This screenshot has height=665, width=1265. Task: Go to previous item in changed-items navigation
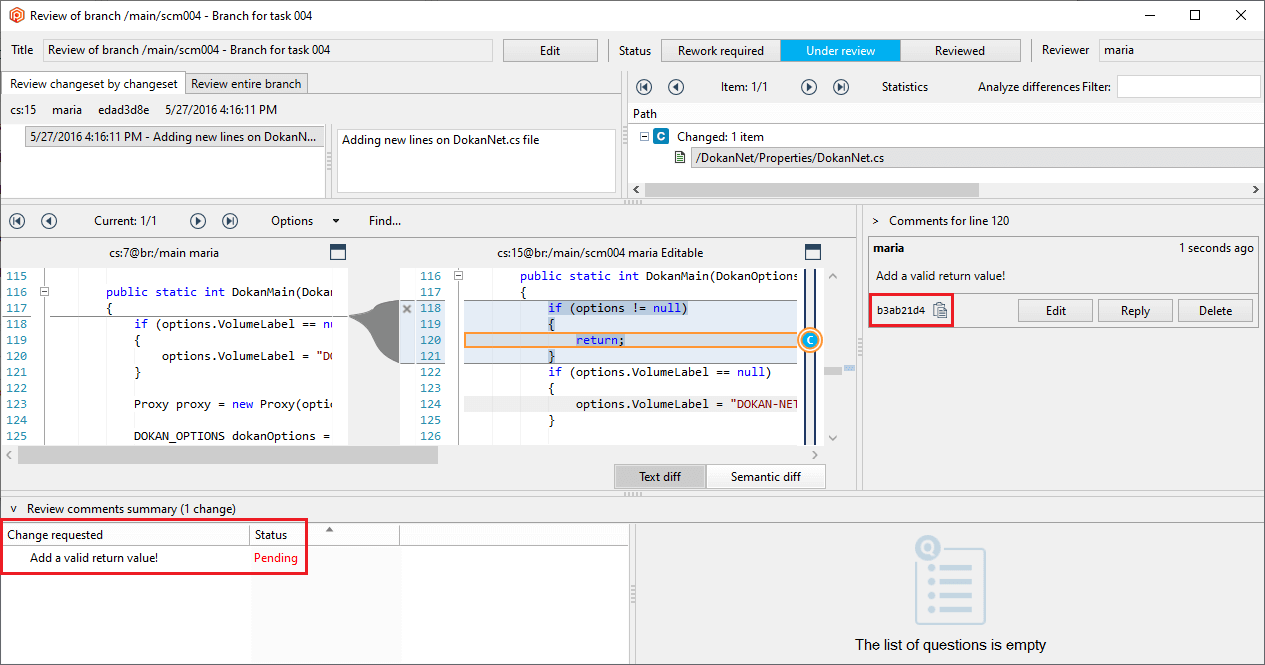tap(676, 87)
